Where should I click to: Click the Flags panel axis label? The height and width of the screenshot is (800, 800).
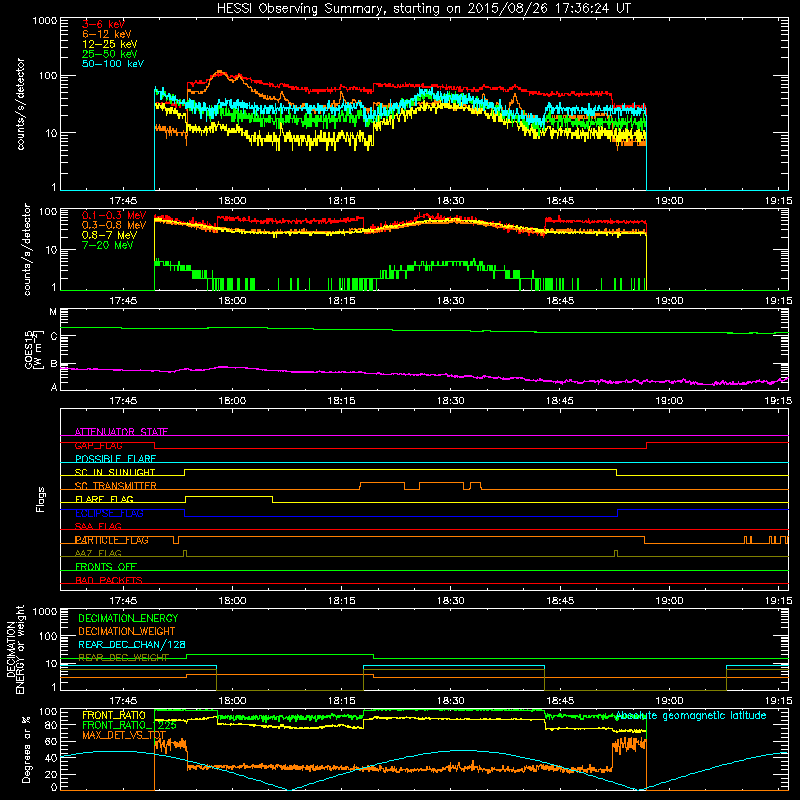(41, 499)
